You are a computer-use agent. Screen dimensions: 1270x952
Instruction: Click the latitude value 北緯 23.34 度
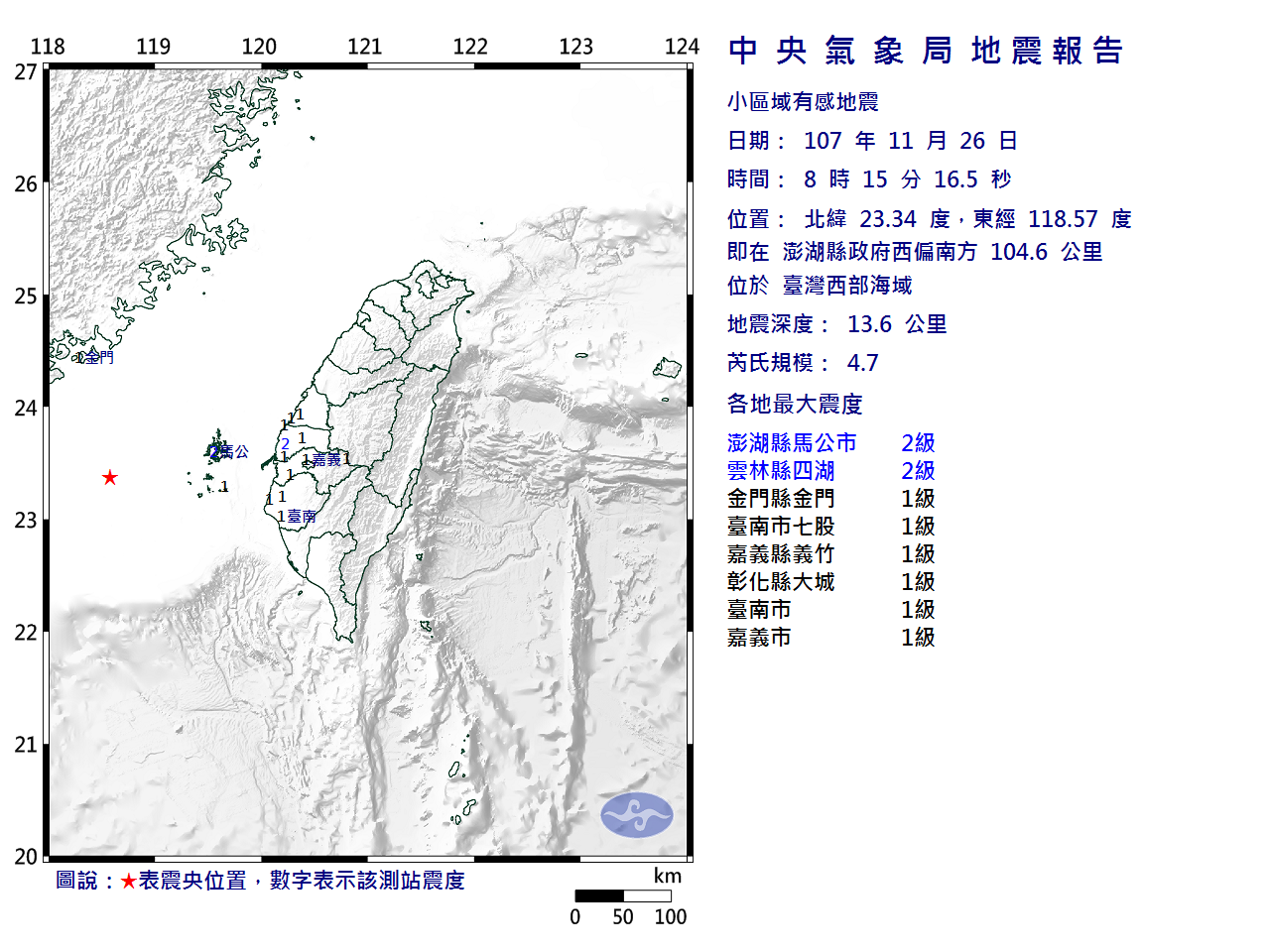(877, 219)
